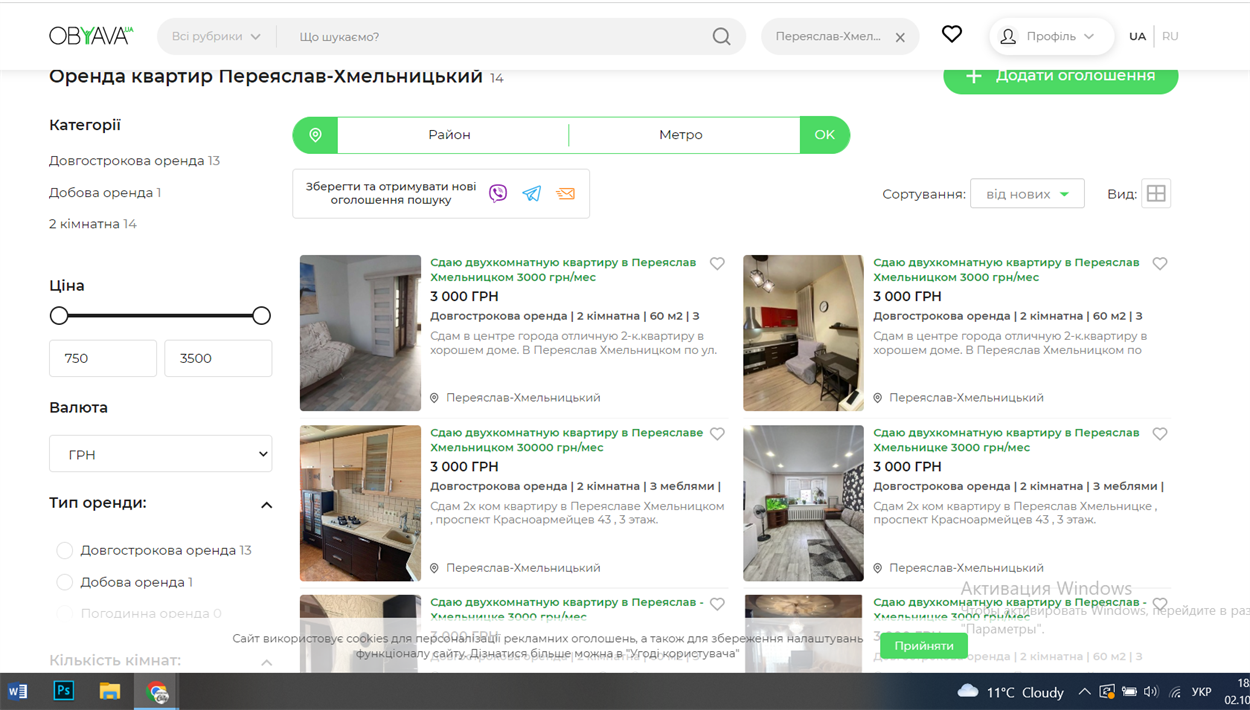The width and height of the screenshot is (1250, 710).
Task: Switch to the Район tab
Action: 449,135
